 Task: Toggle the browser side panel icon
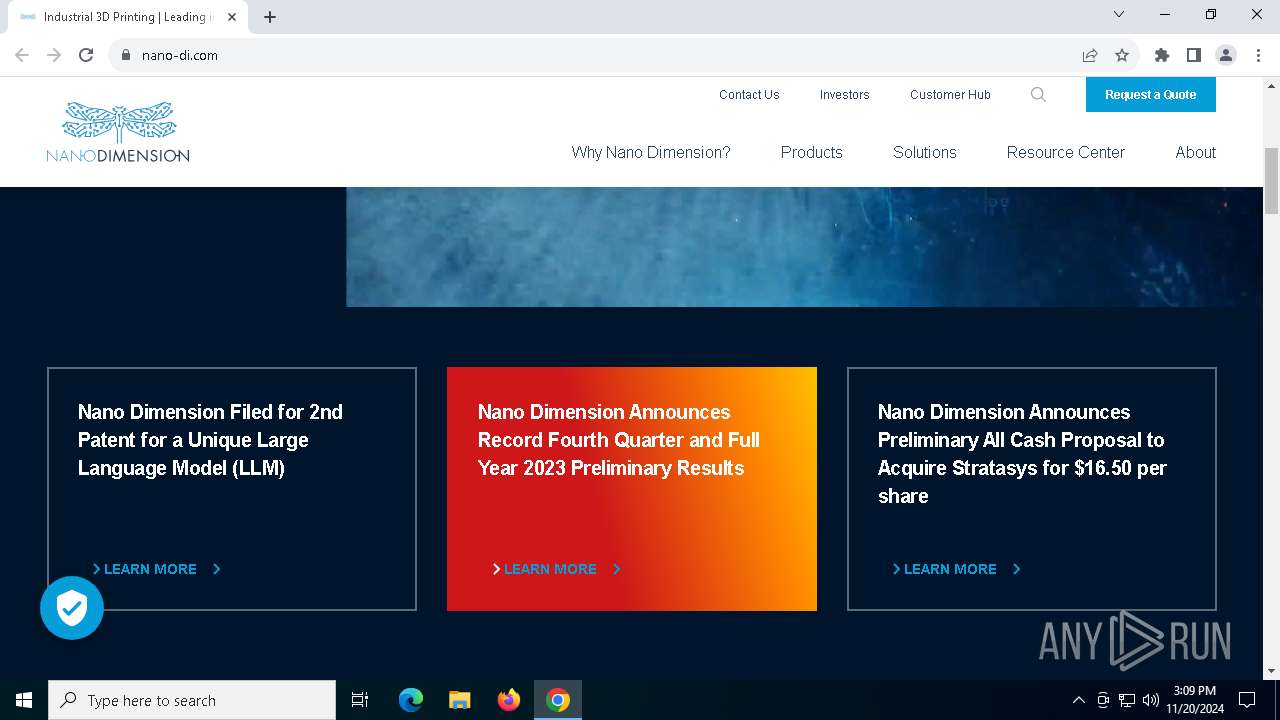1194,55
